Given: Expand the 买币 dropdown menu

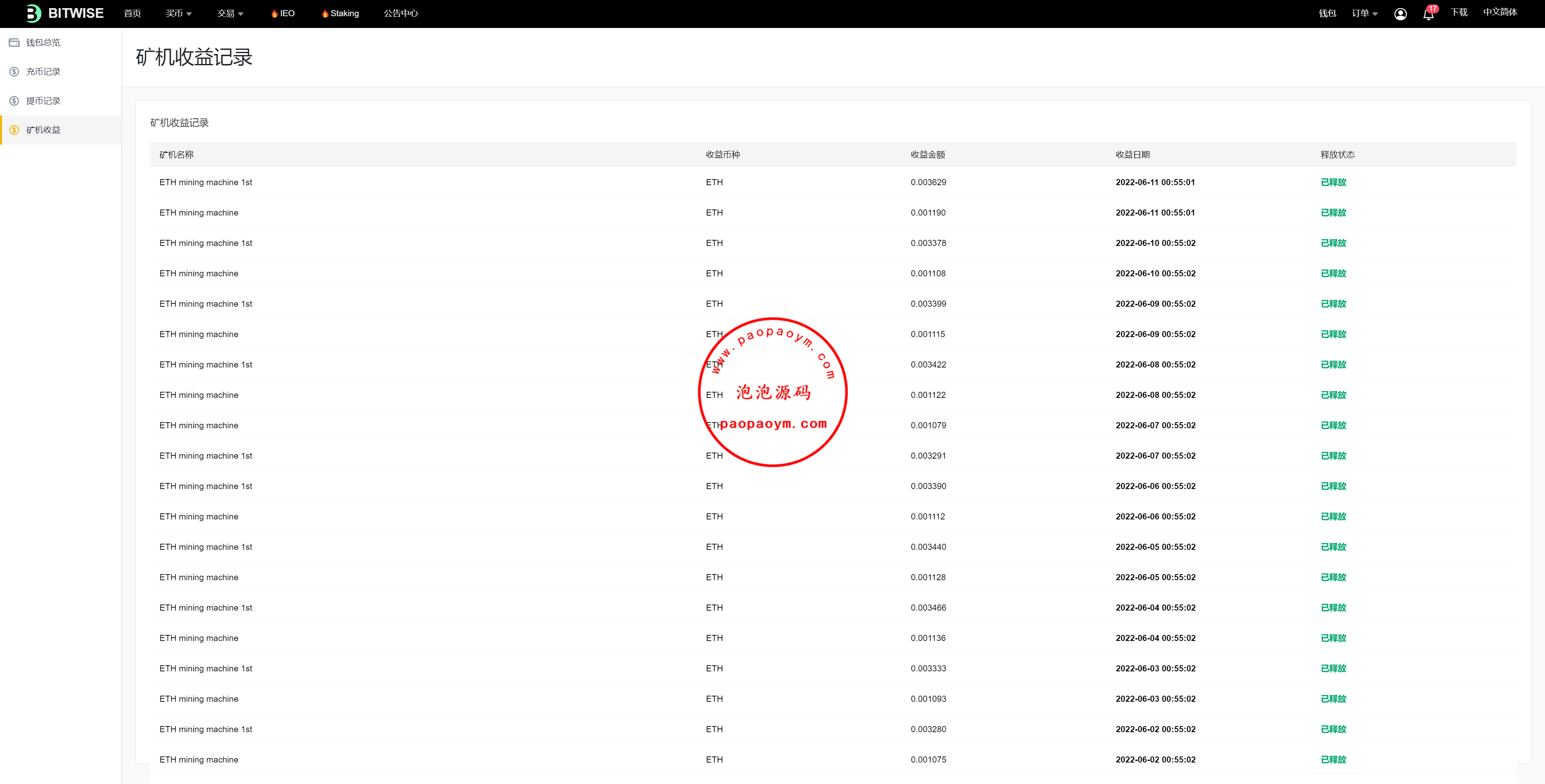Looking at the screenshot, I should coord(178,13).
